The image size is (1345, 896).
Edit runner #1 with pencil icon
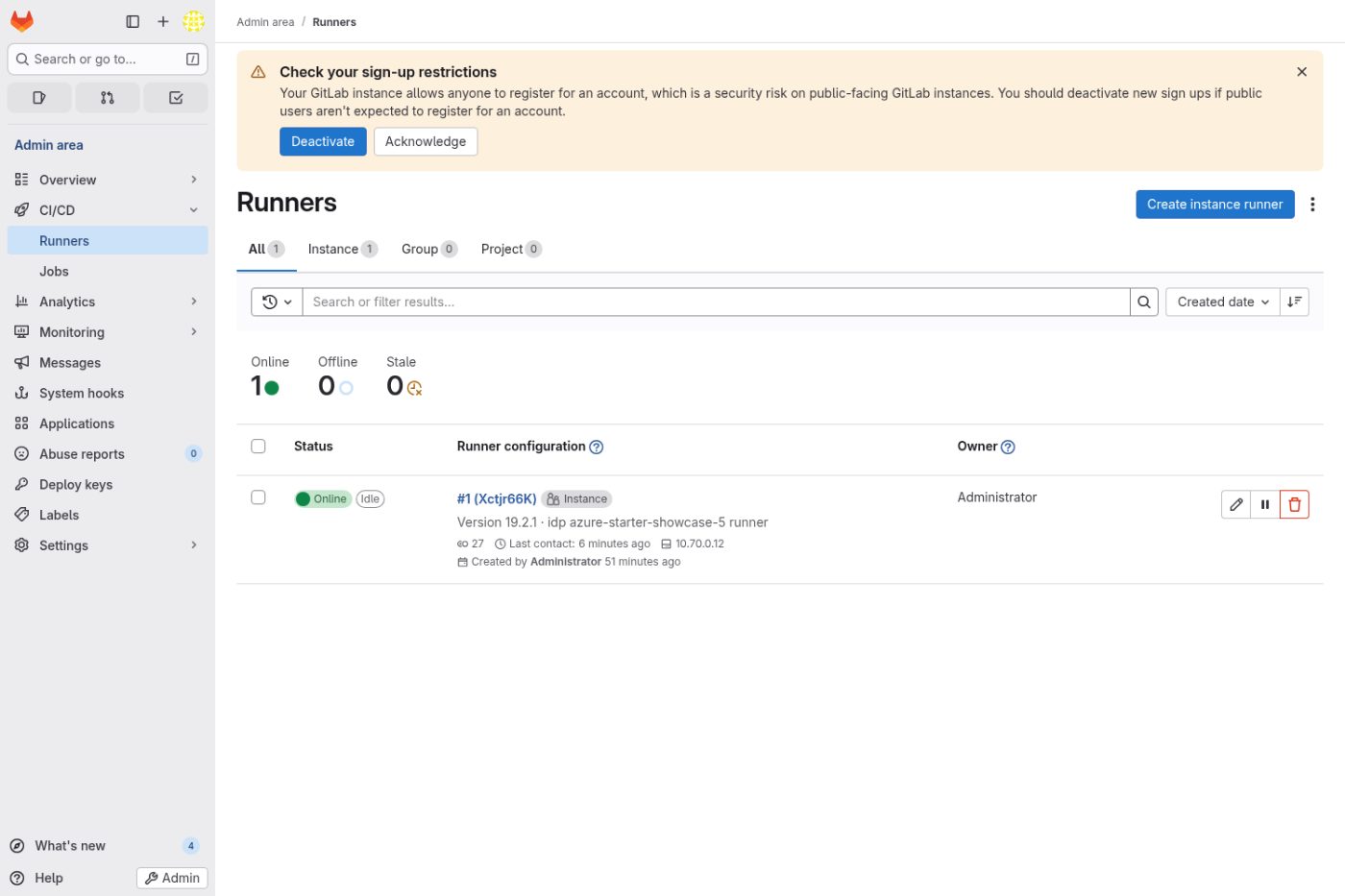click(x=1236, y=504)
